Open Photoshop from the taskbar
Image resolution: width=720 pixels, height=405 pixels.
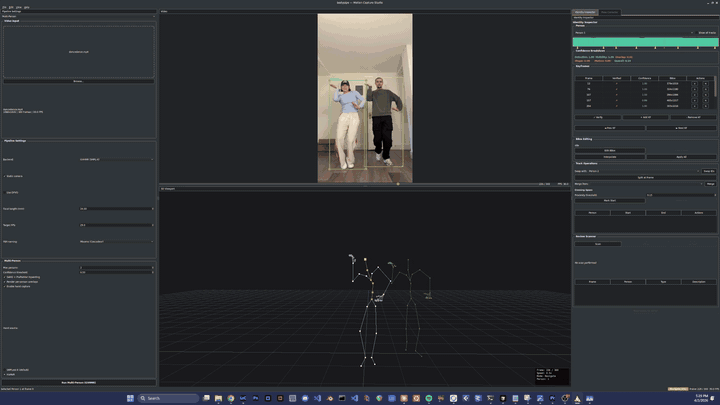coord(256,398)
